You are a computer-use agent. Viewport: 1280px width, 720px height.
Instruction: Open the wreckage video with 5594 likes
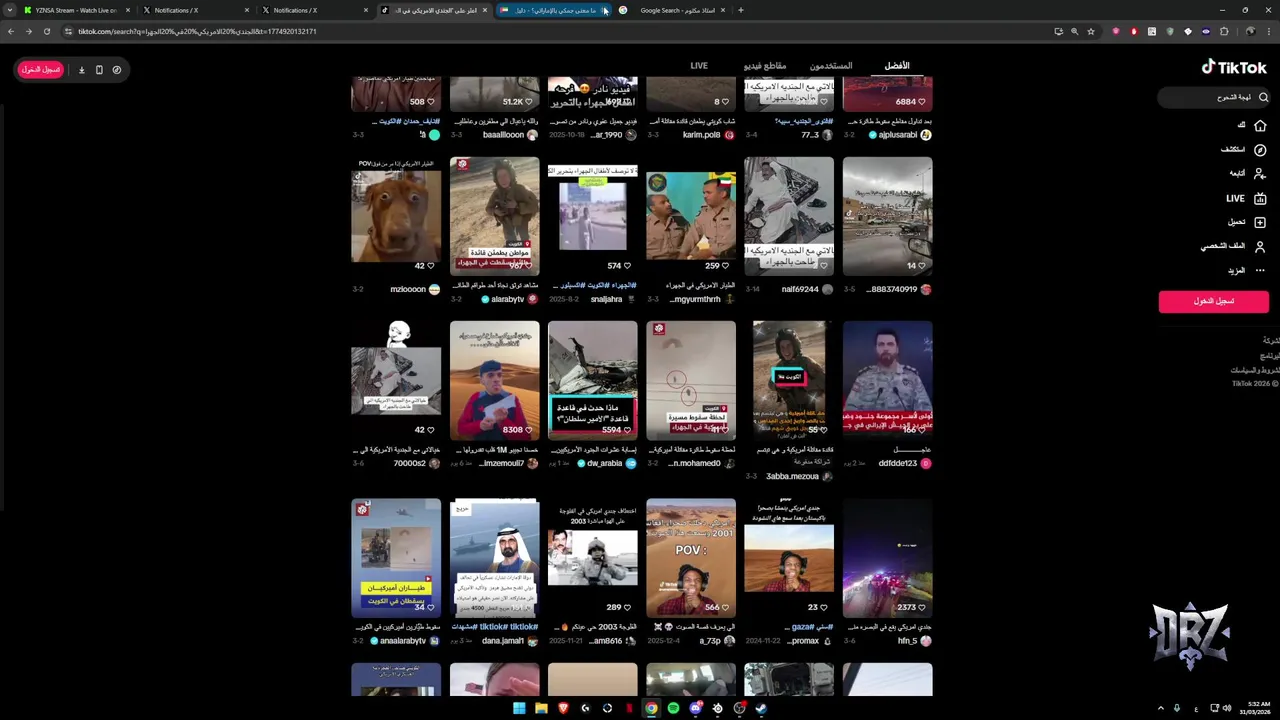point(592,380)
